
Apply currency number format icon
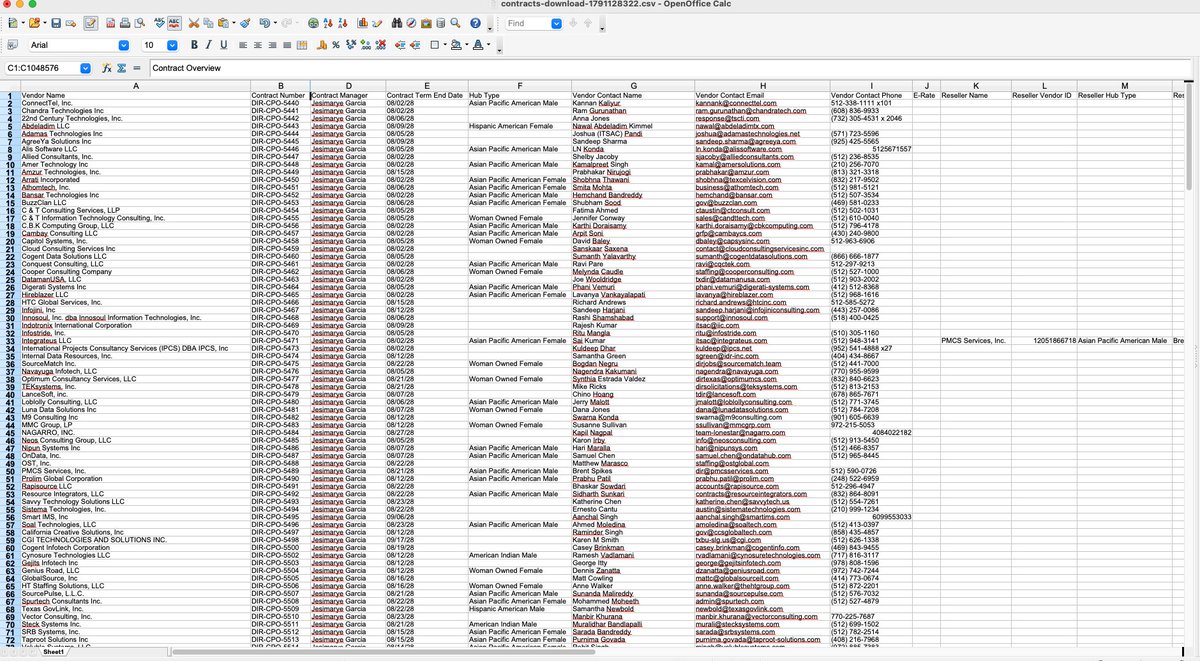[323, 45]
